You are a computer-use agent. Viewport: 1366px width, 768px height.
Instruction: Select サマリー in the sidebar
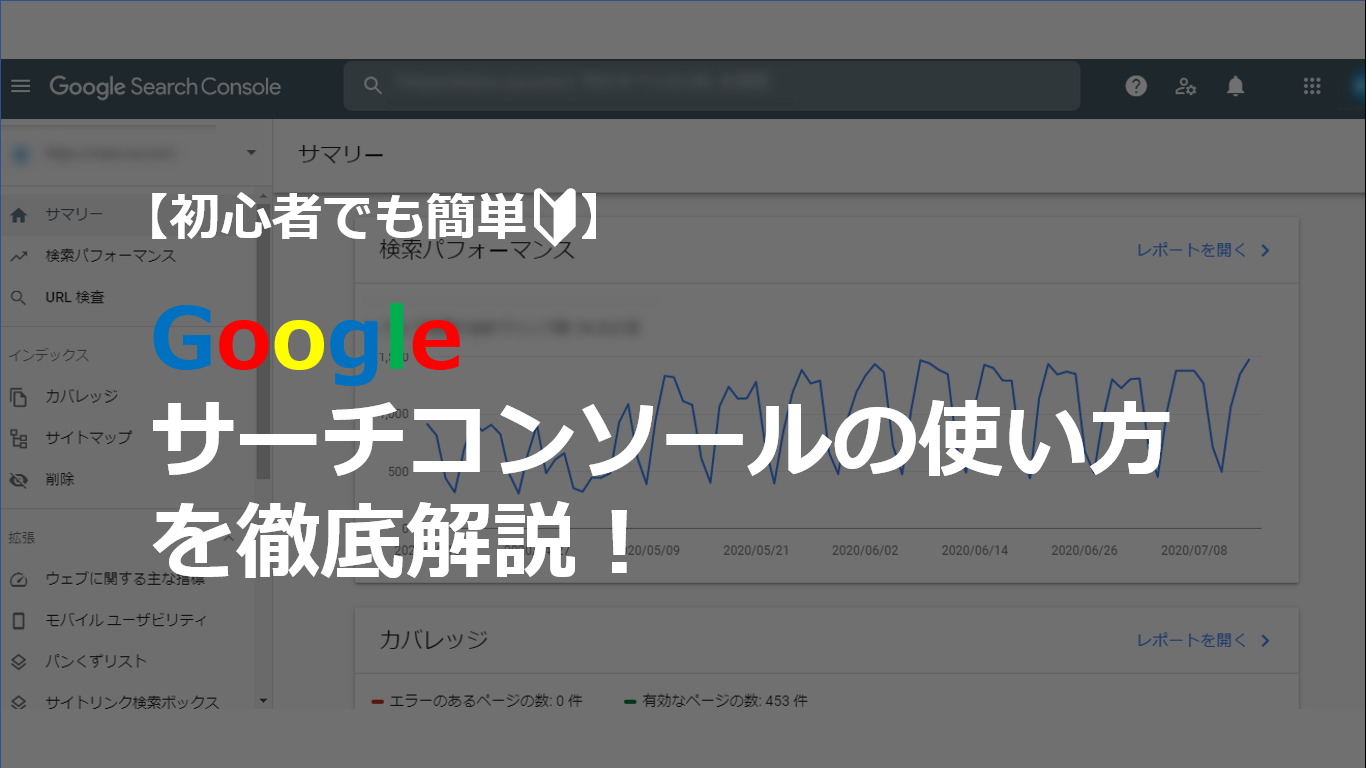pos(73,214)
